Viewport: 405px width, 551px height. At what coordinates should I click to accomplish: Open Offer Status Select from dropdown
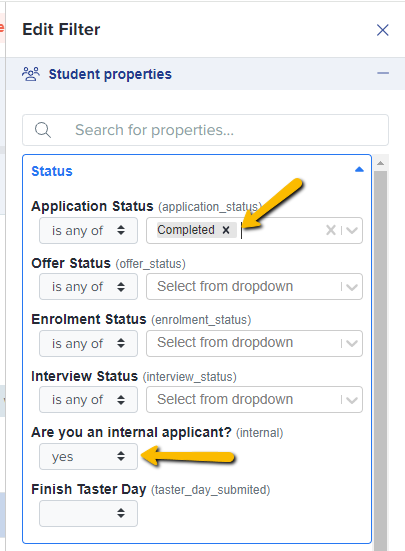pos(254,287)
